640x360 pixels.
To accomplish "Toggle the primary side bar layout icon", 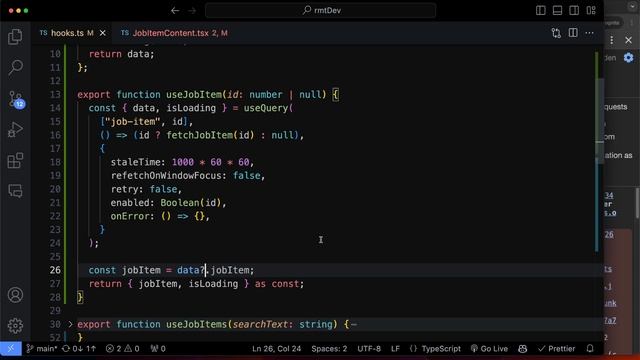I will tap(540, 11).
